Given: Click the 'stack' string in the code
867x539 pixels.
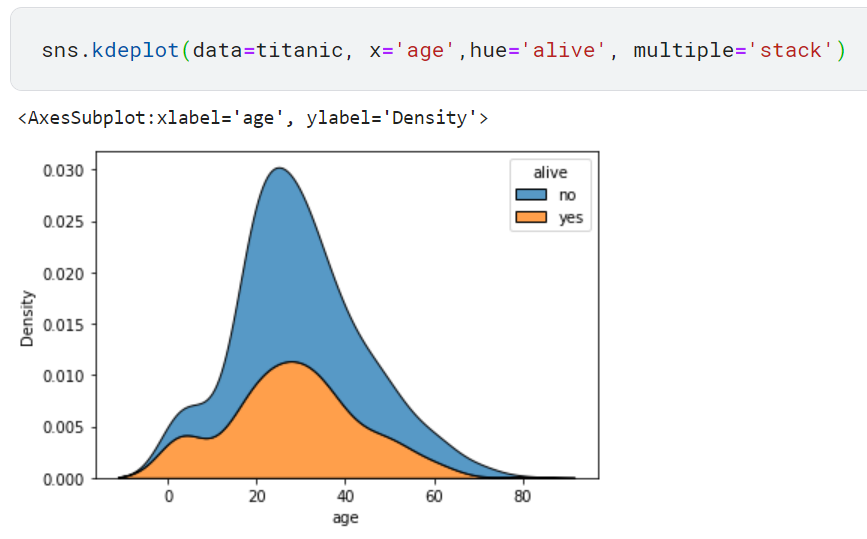Looking at the screenshot, I should pyautogui.click(x=790, y=50).
